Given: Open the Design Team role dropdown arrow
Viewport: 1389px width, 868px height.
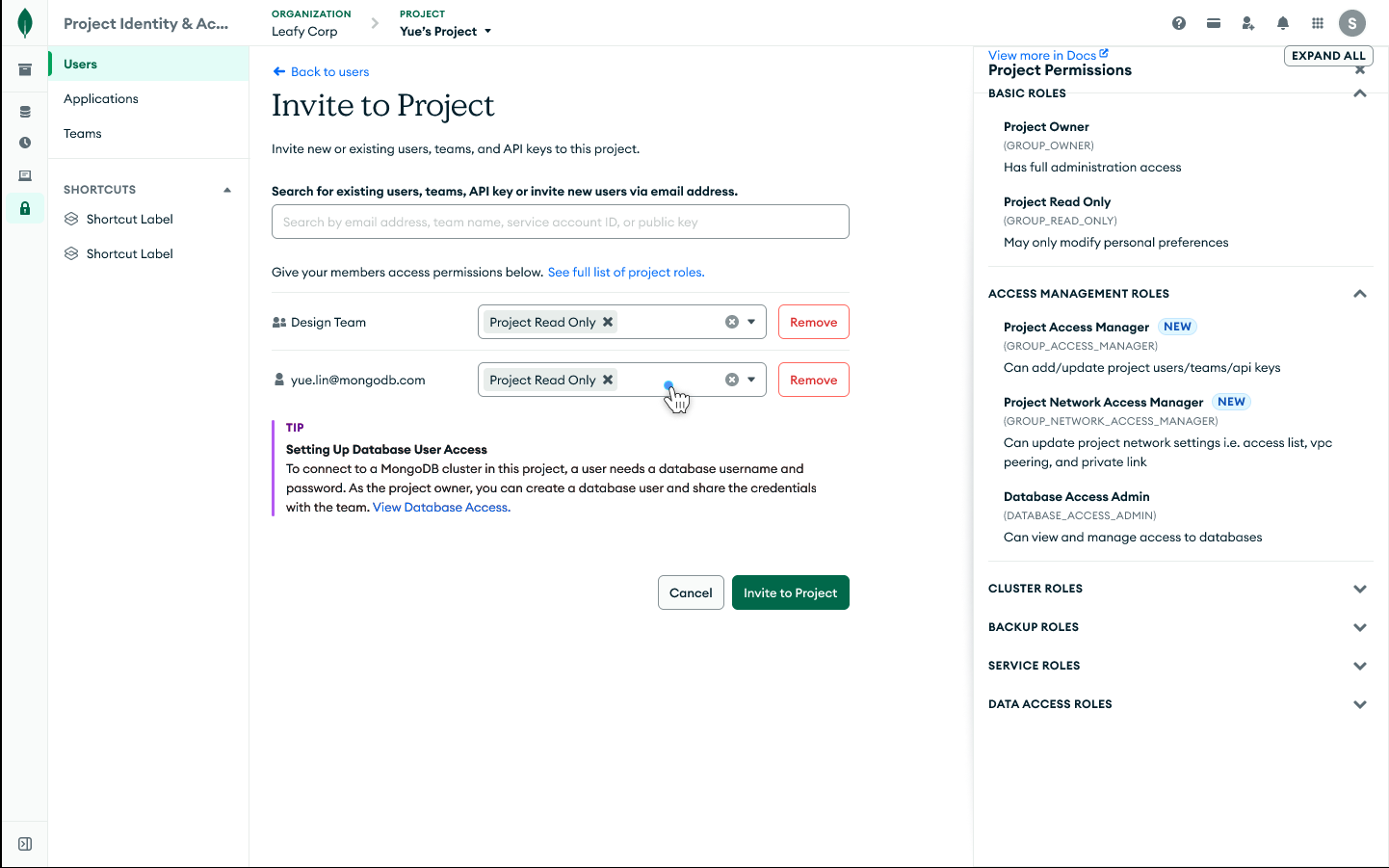Looking at the screenshot, I should (751, 322).
